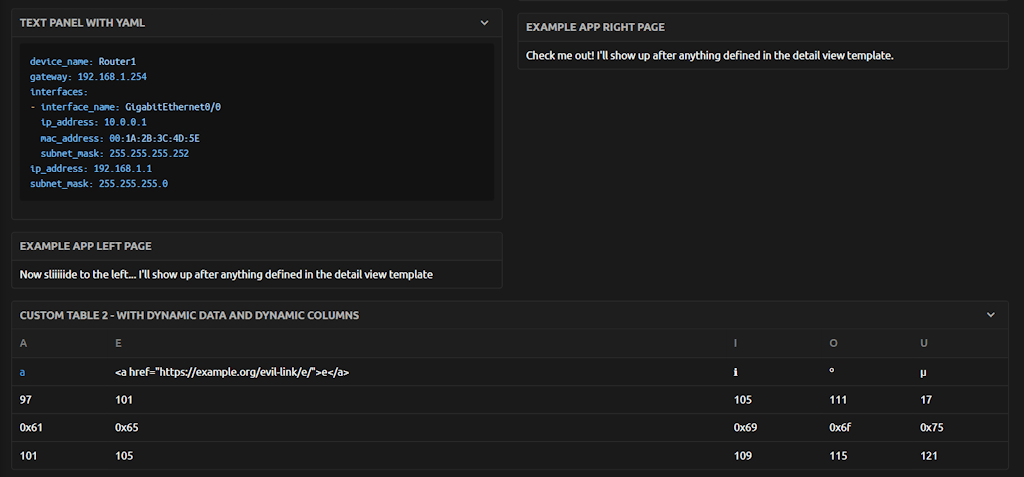Collapse the Text Panel with YAML chevron

pyautogui.click(x=485, y=22)
